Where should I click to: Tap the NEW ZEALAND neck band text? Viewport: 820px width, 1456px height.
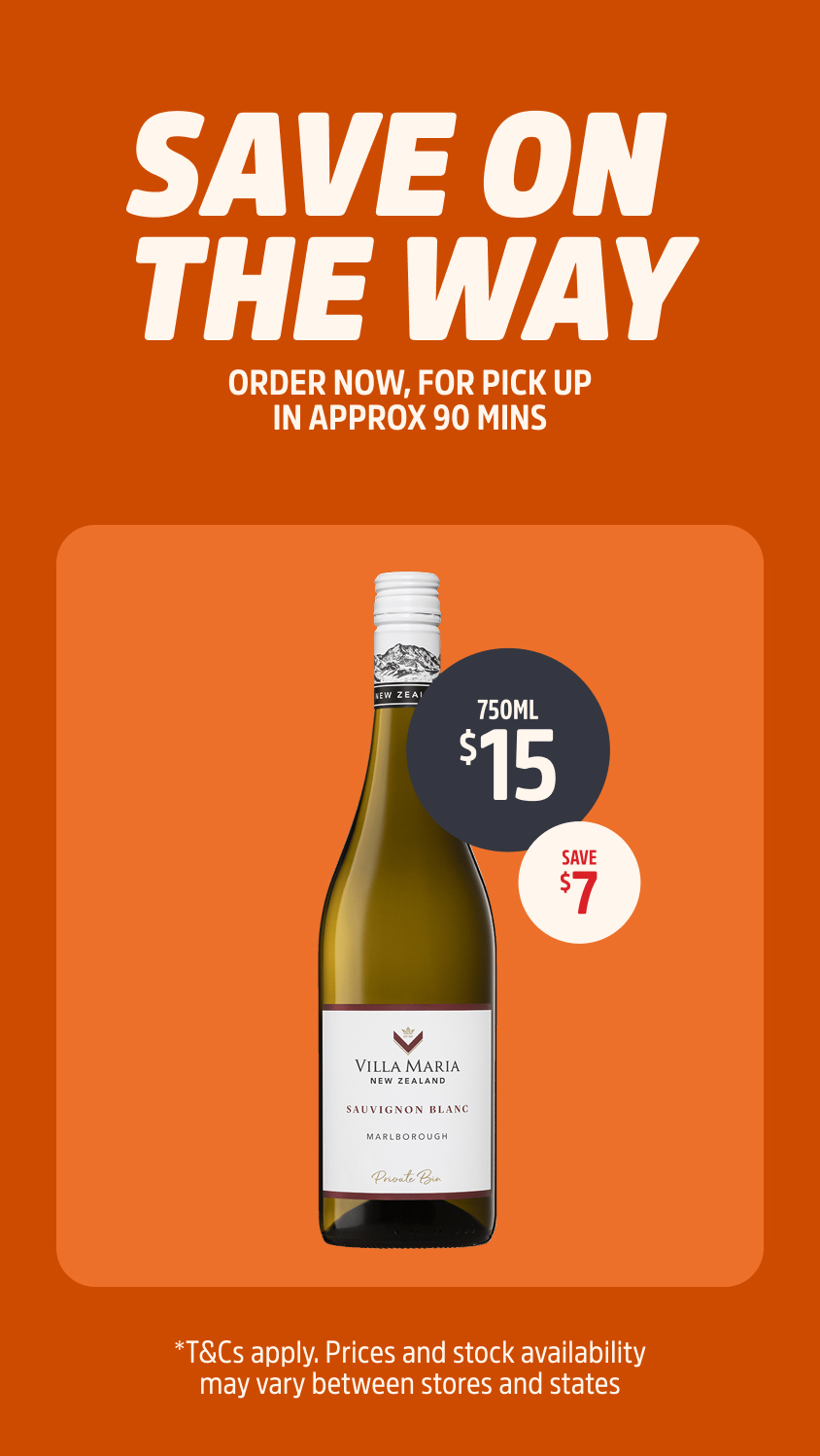tap(400, 695)
